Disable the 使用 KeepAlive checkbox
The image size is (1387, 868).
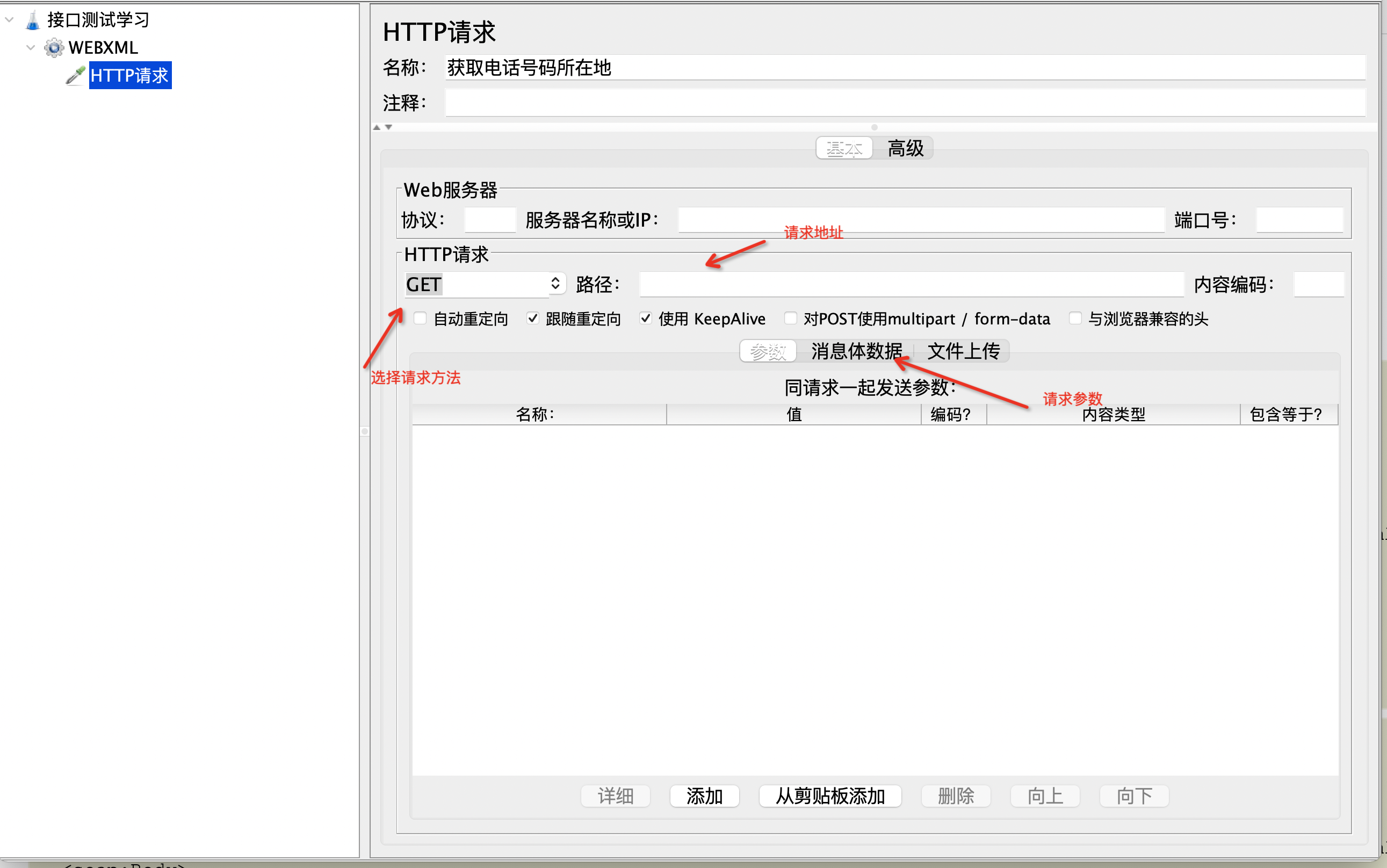(646, 319)
